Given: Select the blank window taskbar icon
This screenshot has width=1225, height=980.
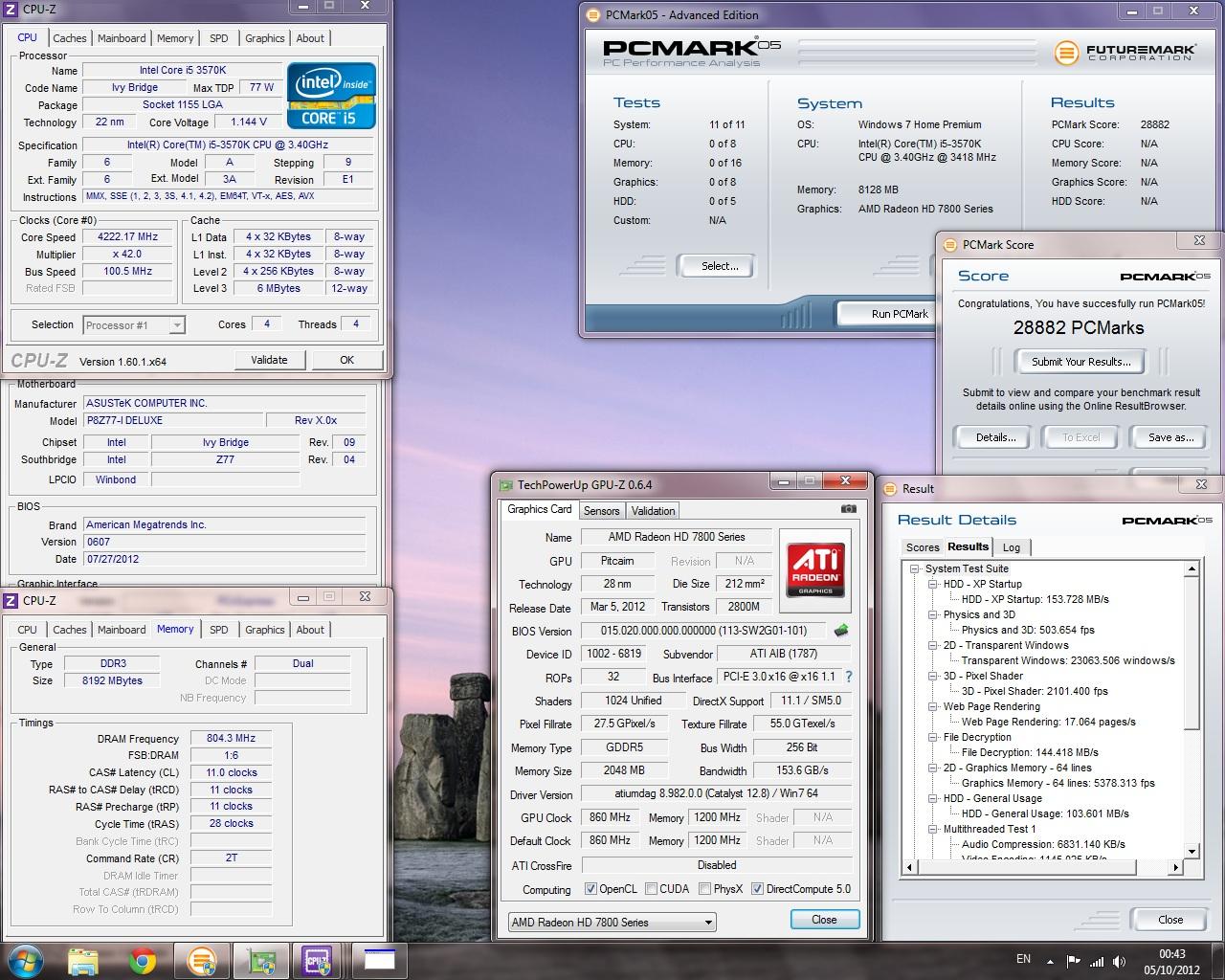Looking at the screenshot, I should [379, 961].
